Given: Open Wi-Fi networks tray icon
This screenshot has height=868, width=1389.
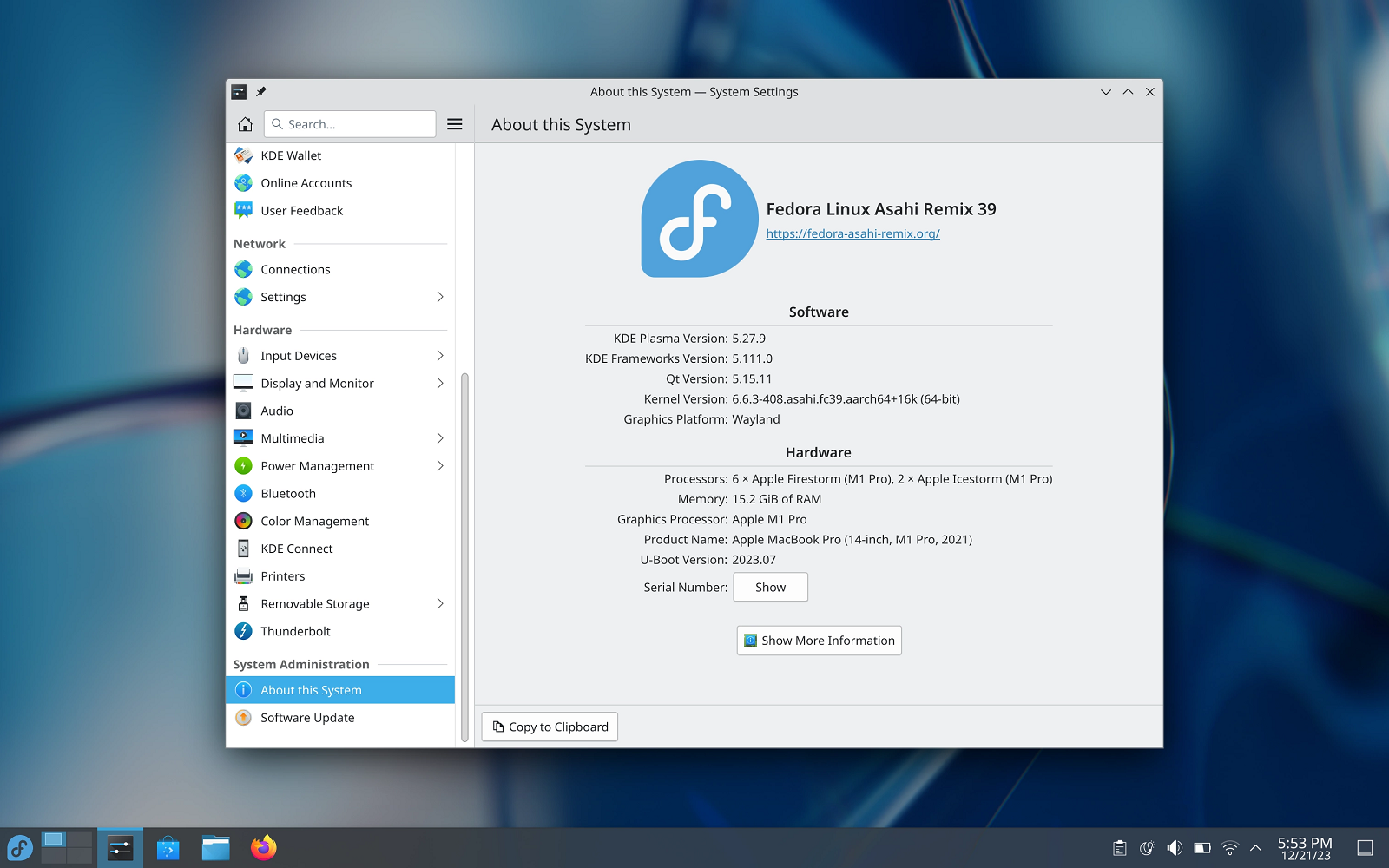Looking at the screenshot, I should pyautogui.click(x=1229, y=848).
